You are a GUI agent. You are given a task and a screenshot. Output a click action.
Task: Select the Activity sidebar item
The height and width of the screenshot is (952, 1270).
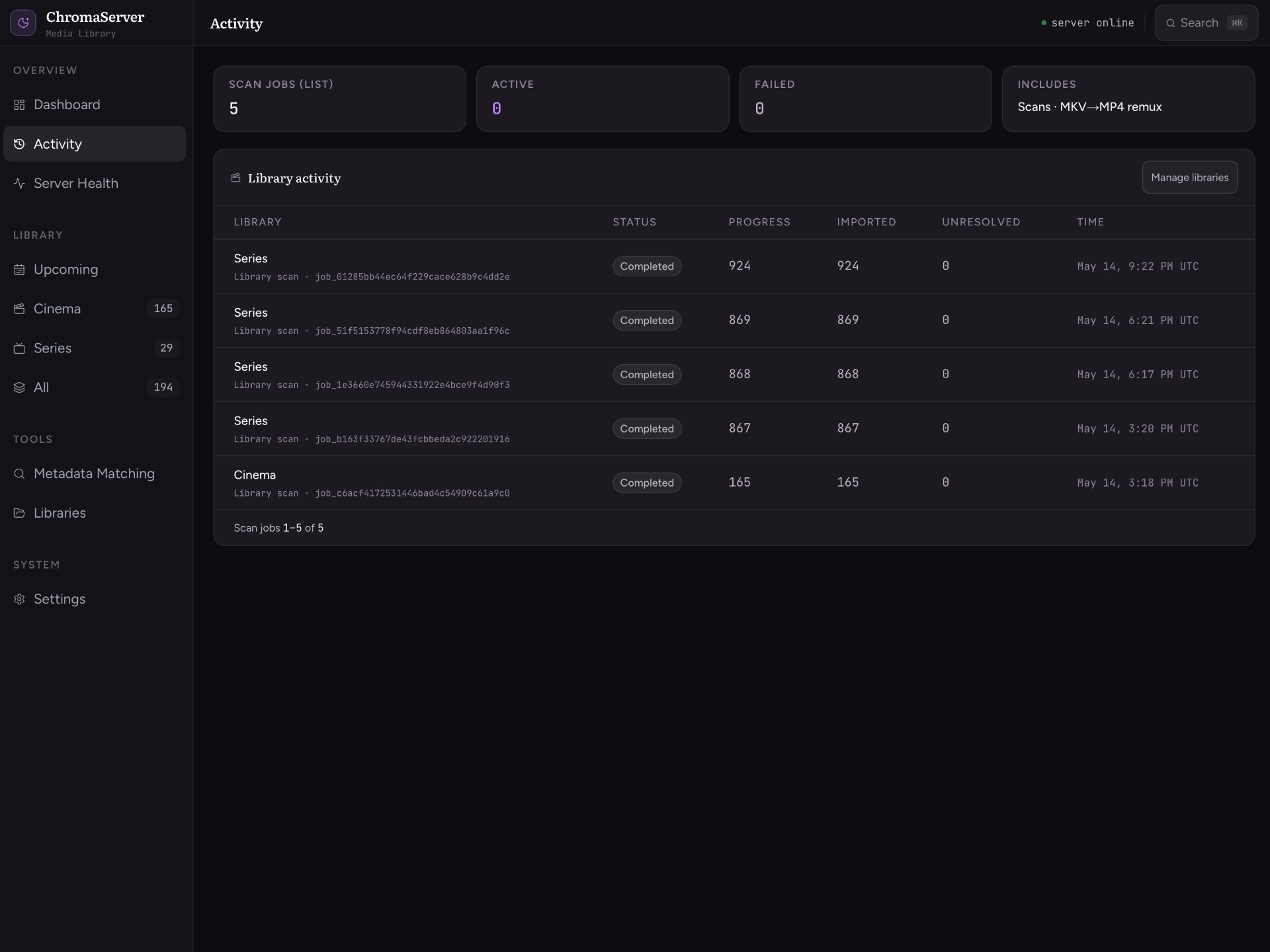(x=95, y=144)
